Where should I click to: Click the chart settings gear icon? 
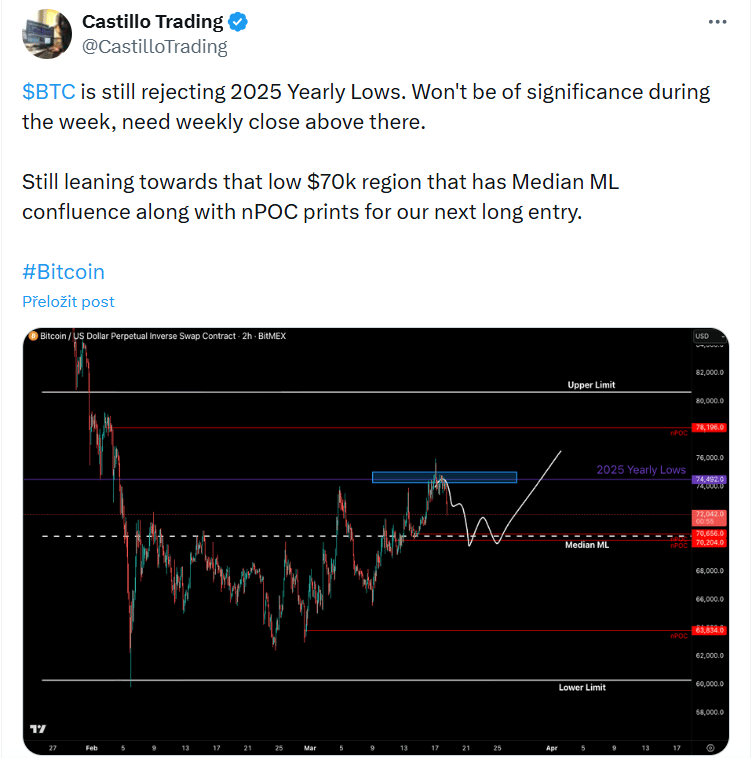(x=709, y=747)
